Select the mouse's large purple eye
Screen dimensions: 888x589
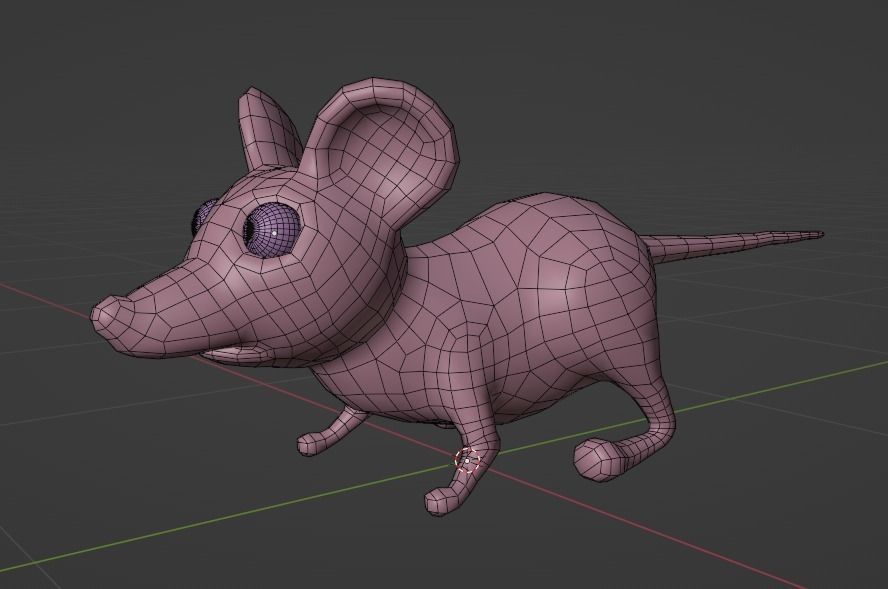[271, 231]
